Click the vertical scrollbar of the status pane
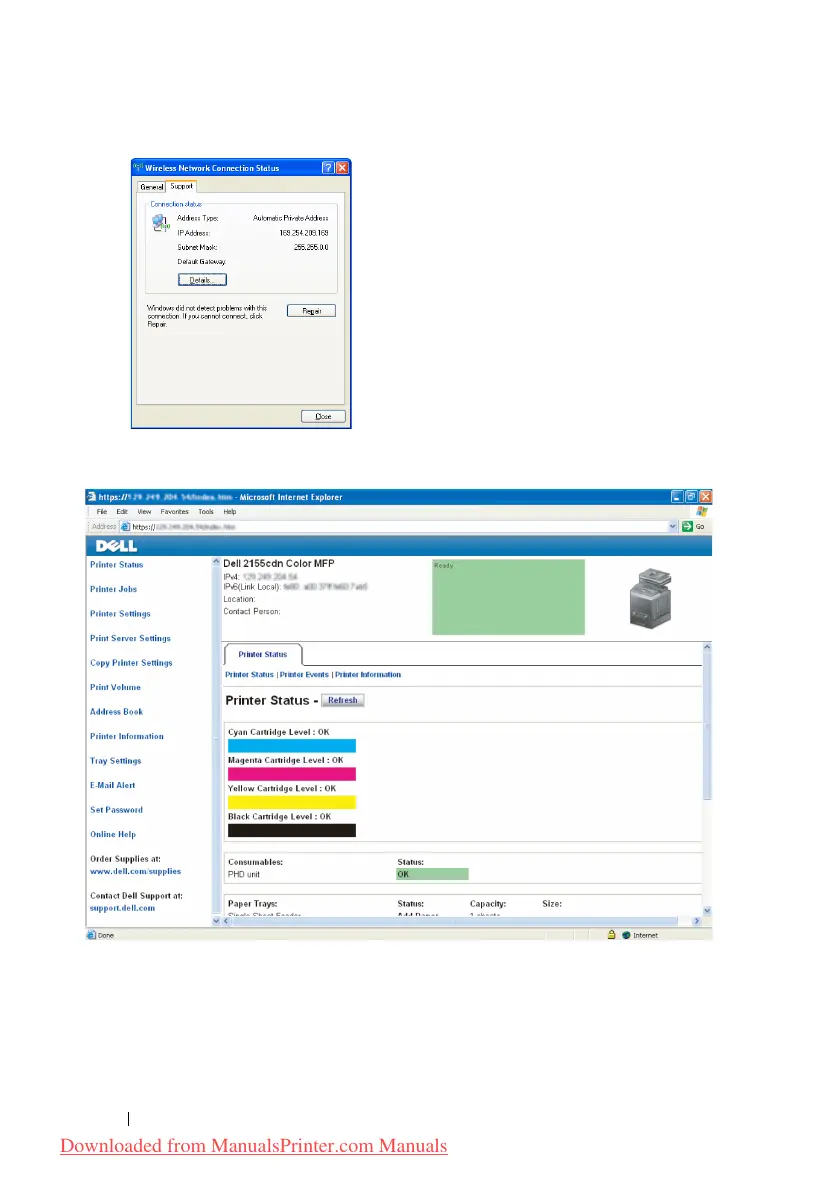 707,779
